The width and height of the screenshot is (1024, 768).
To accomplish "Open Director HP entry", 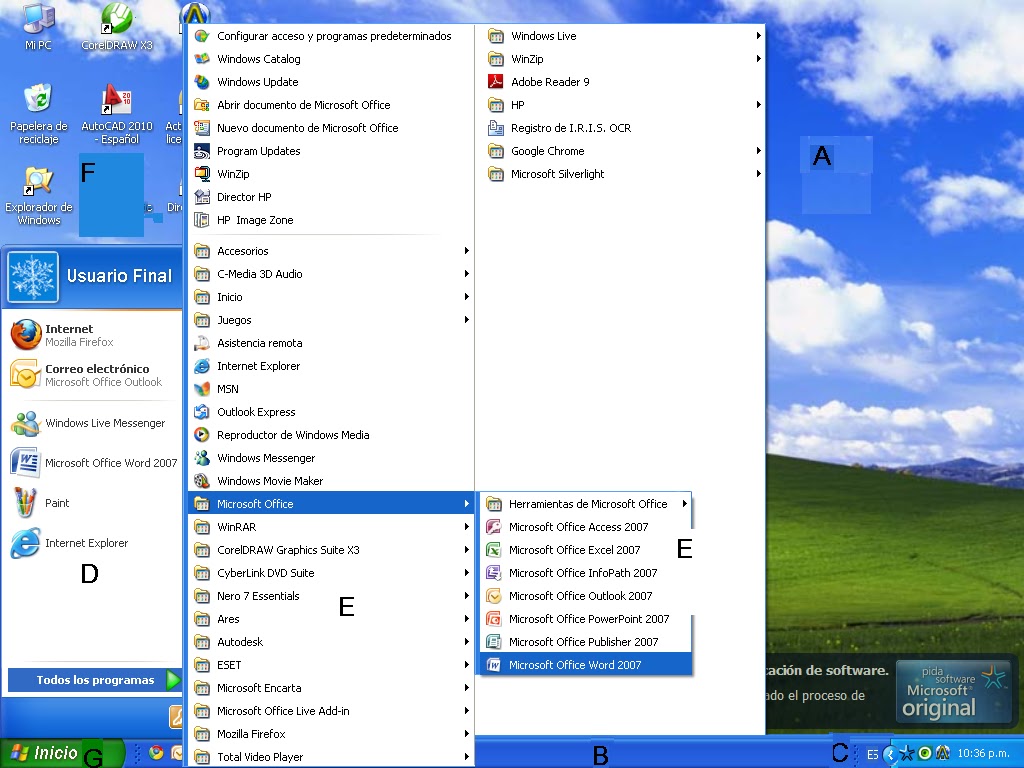I will [x=331, y=197].
